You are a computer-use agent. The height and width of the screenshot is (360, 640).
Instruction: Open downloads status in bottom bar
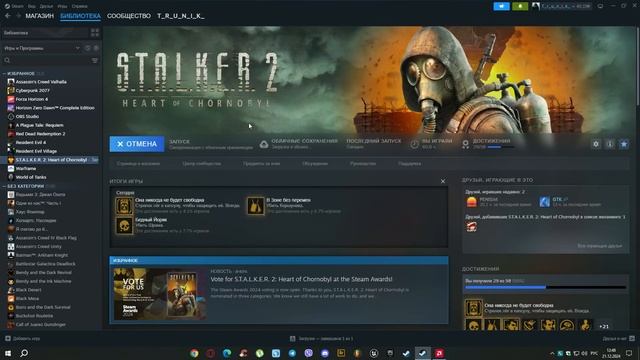pyautogui.click(x=321, y=338)
